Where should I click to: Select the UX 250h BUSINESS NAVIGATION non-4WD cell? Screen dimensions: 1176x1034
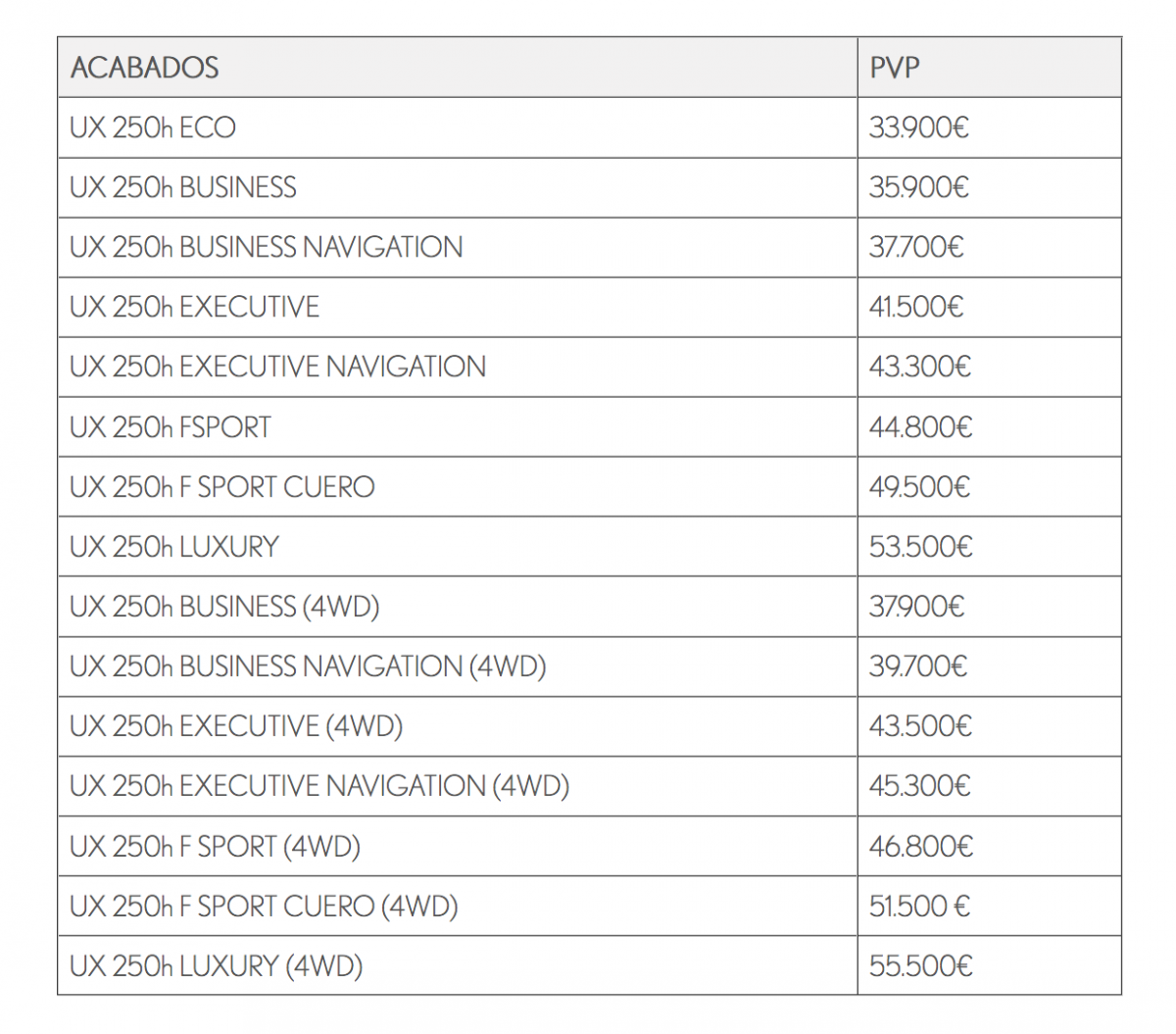267,247
